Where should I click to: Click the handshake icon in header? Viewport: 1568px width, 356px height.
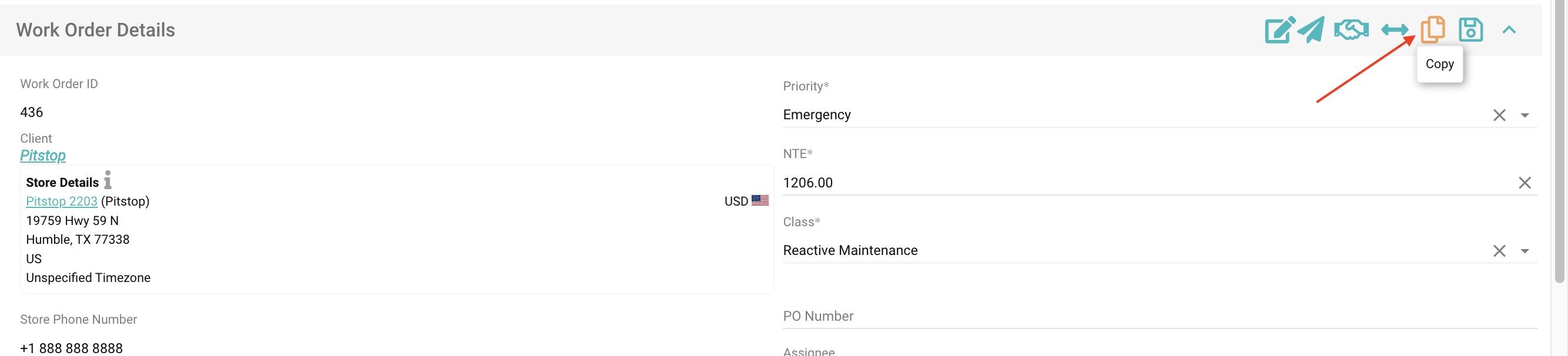click(1351, 30)
